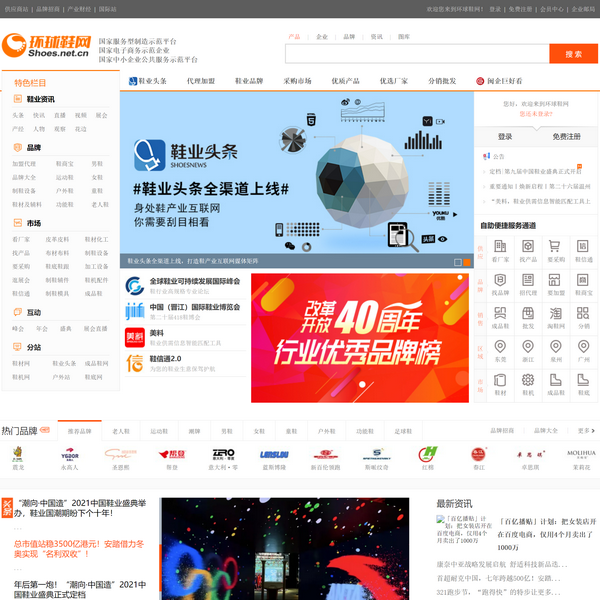The width and height of the screenshot is (600, 600).
Task: Click the 环球鞋网 Shoes.net.cn logo
Action: click(46, 46)
